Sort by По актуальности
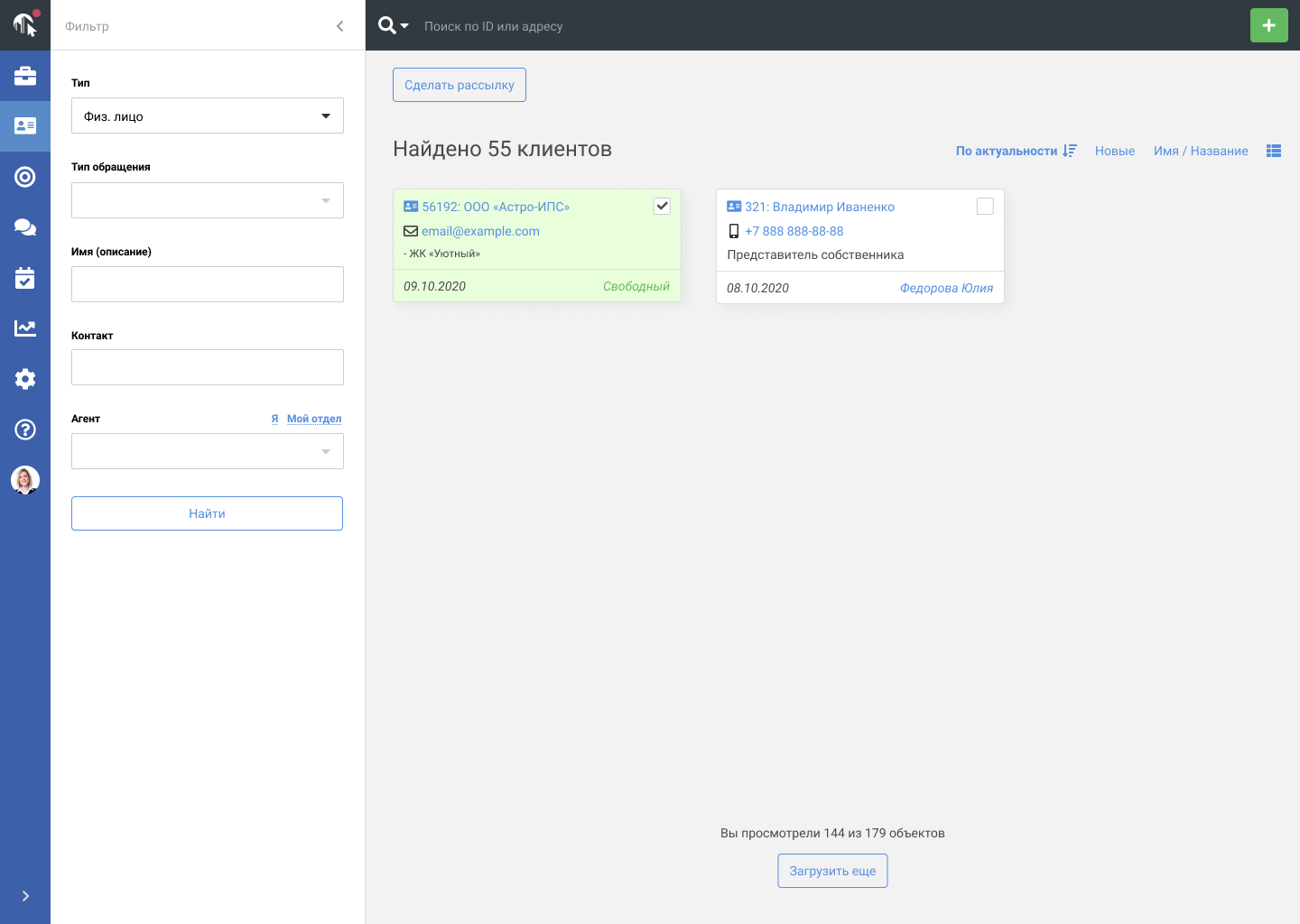The image size is (1300, 924). [x=1016, y=151]
